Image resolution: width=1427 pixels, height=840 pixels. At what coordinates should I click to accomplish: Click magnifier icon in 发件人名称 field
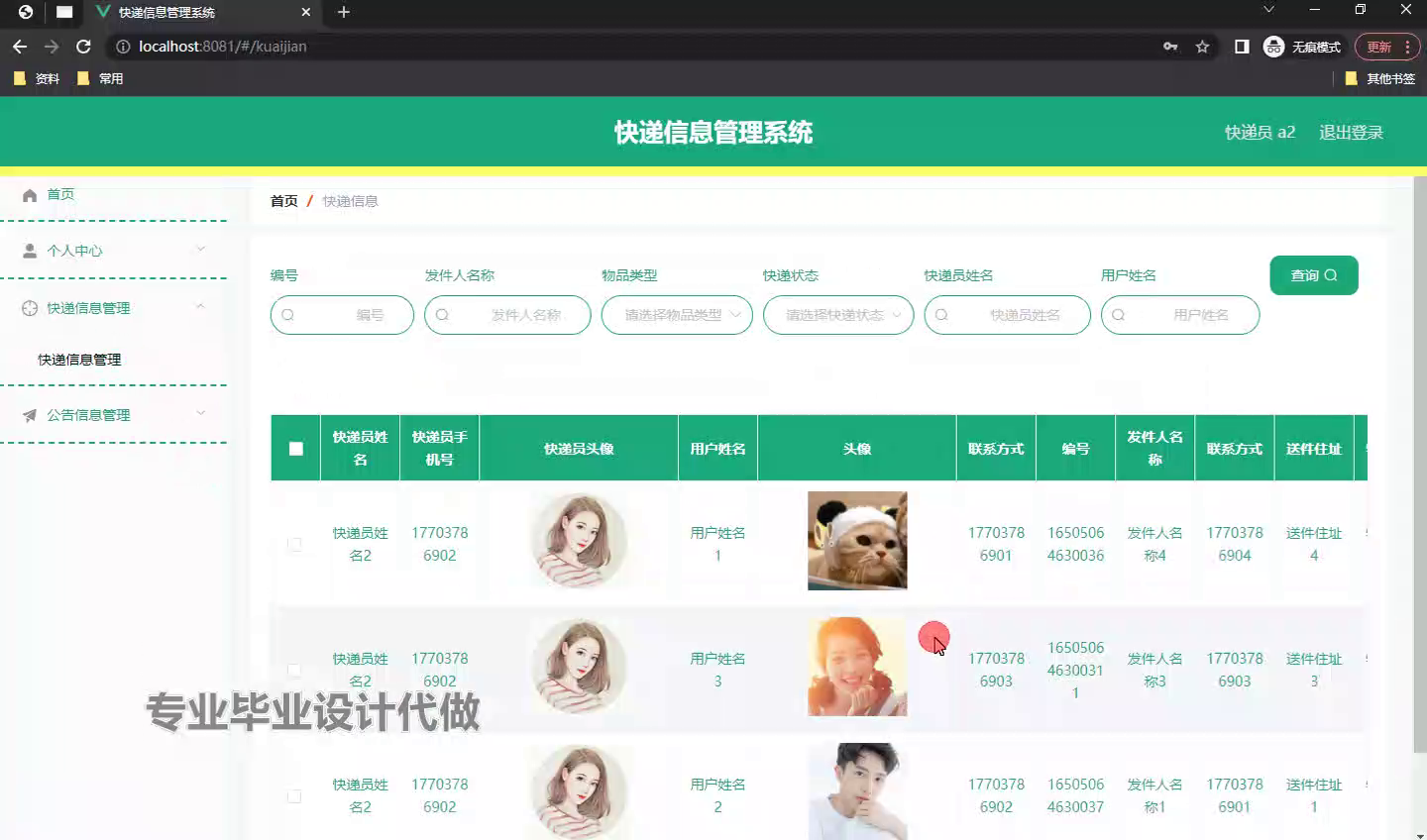442,315
